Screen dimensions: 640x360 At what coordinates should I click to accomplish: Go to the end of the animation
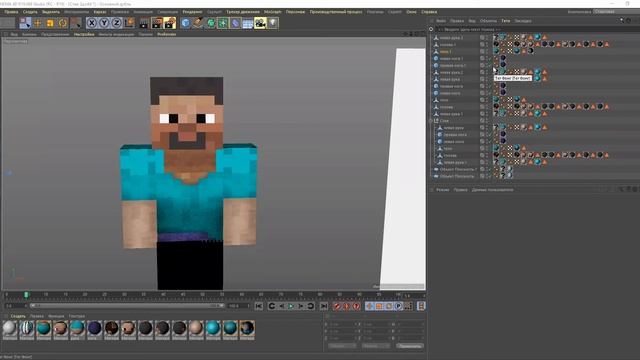[324, 306]
